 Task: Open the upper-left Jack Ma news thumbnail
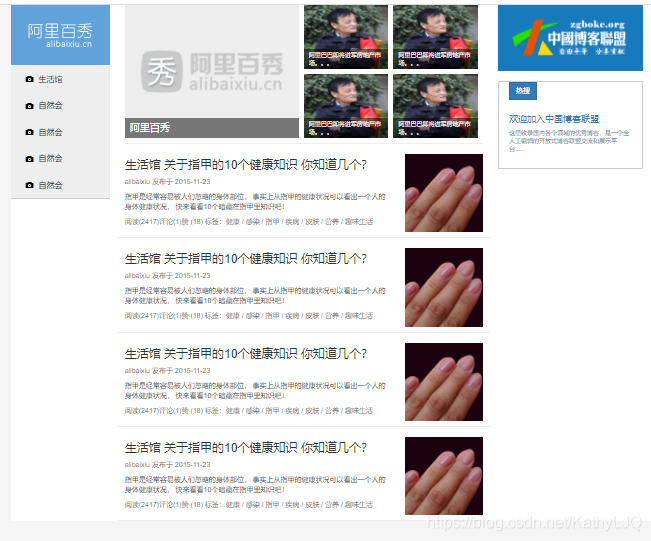[x=346, y=37]
